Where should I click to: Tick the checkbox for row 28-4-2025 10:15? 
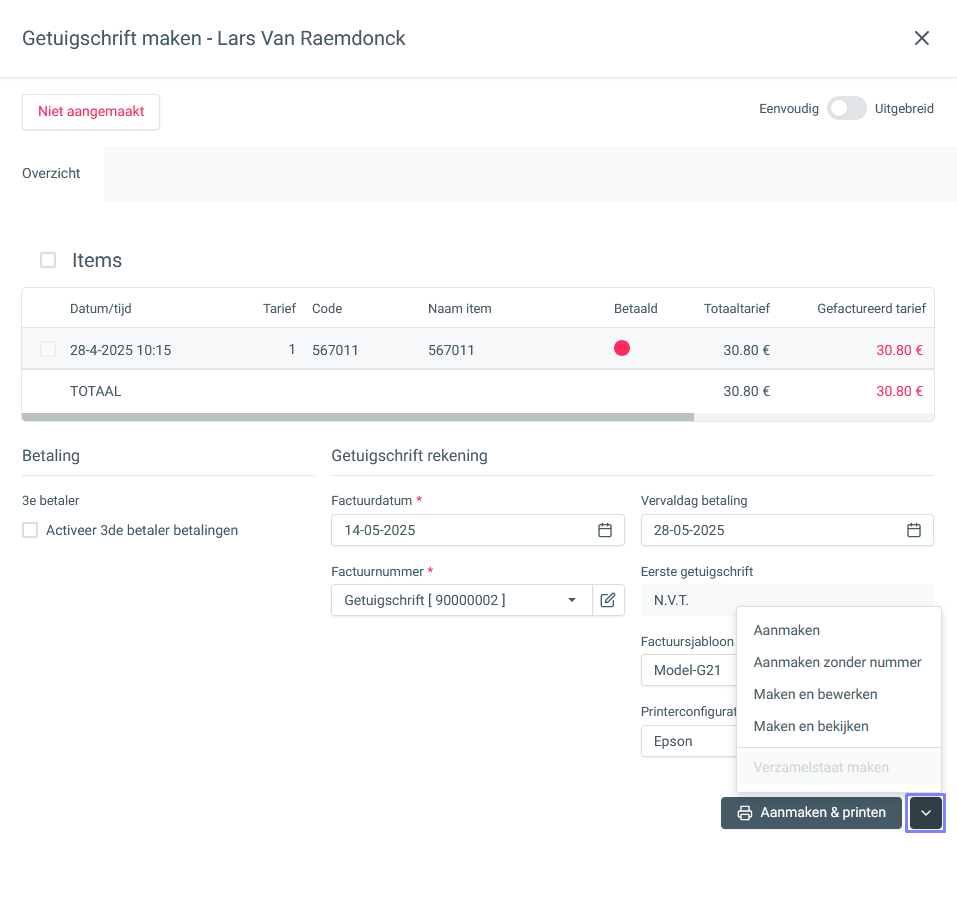pos(48,349)
